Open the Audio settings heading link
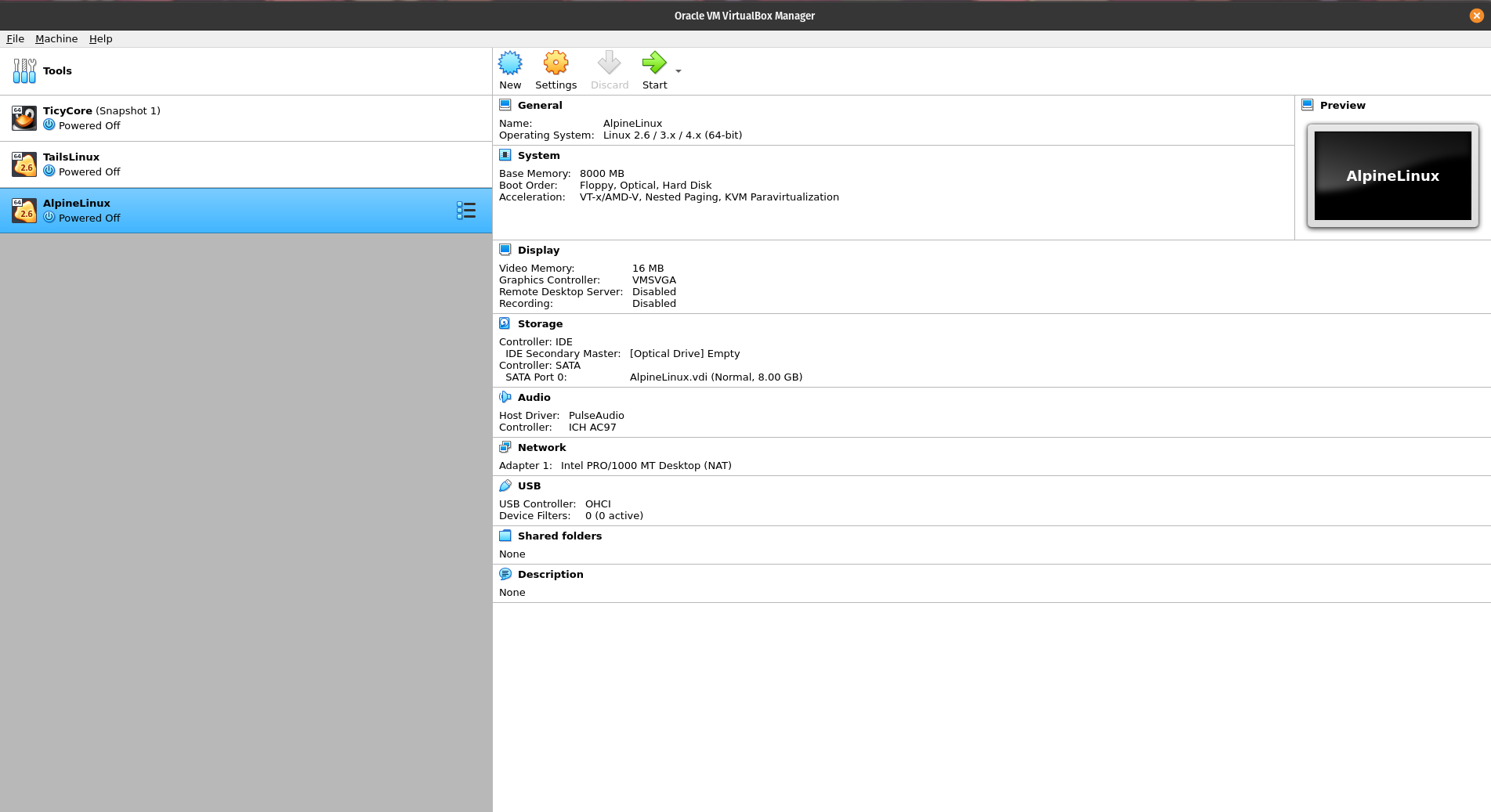This screenshot has height=812, width=1491. coord(534,397)
